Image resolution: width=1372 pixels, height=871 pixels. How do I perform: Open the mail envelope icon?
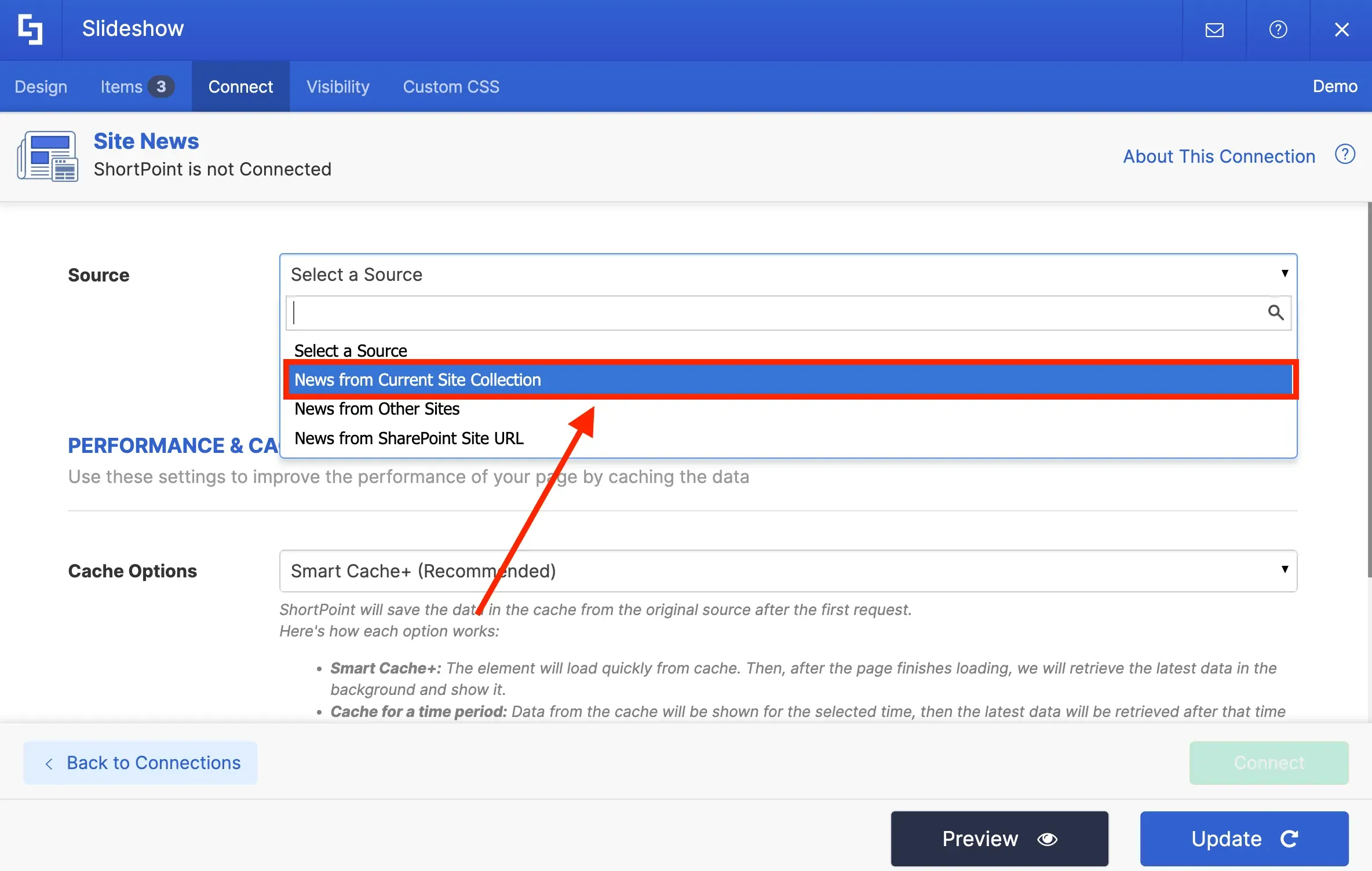(1214, 30)
